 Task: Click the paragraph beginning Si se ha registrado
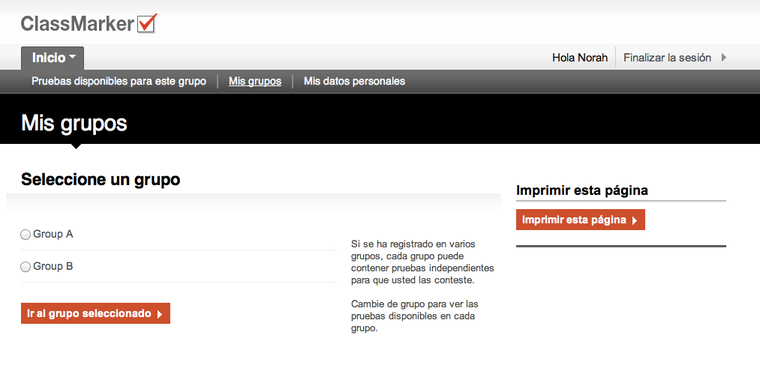423,262
